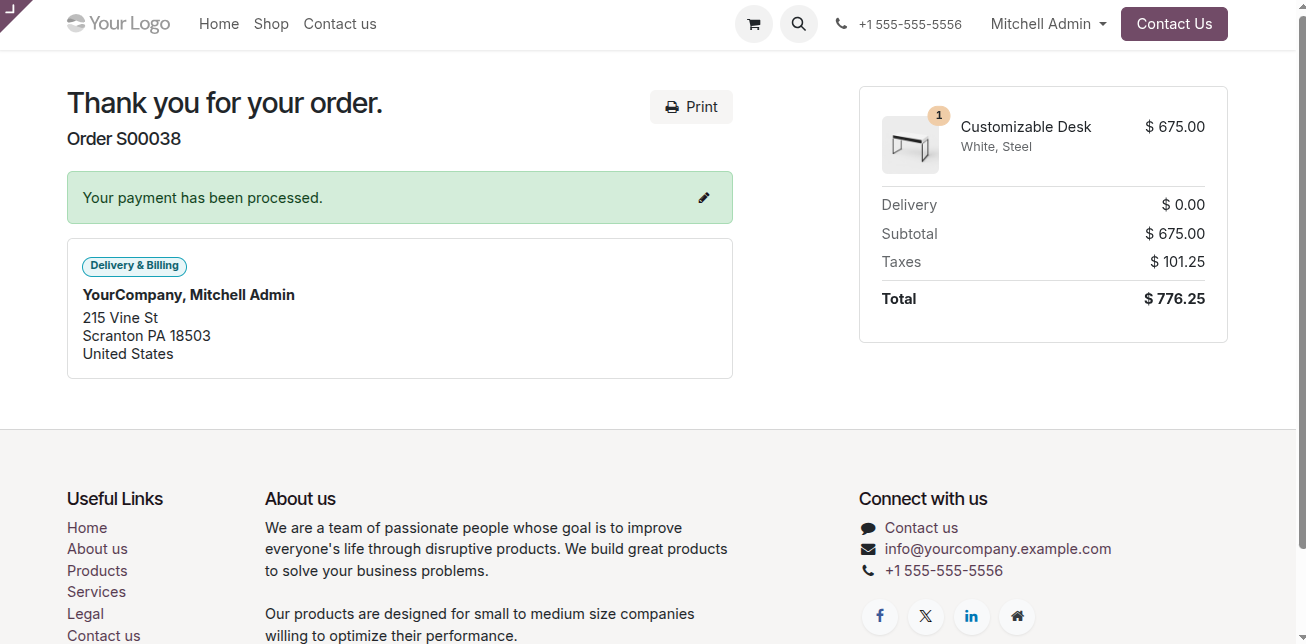Open the shopping cart icon
Image resolution: width=1306 pixels, height=644 pixels.
[753, 24]
